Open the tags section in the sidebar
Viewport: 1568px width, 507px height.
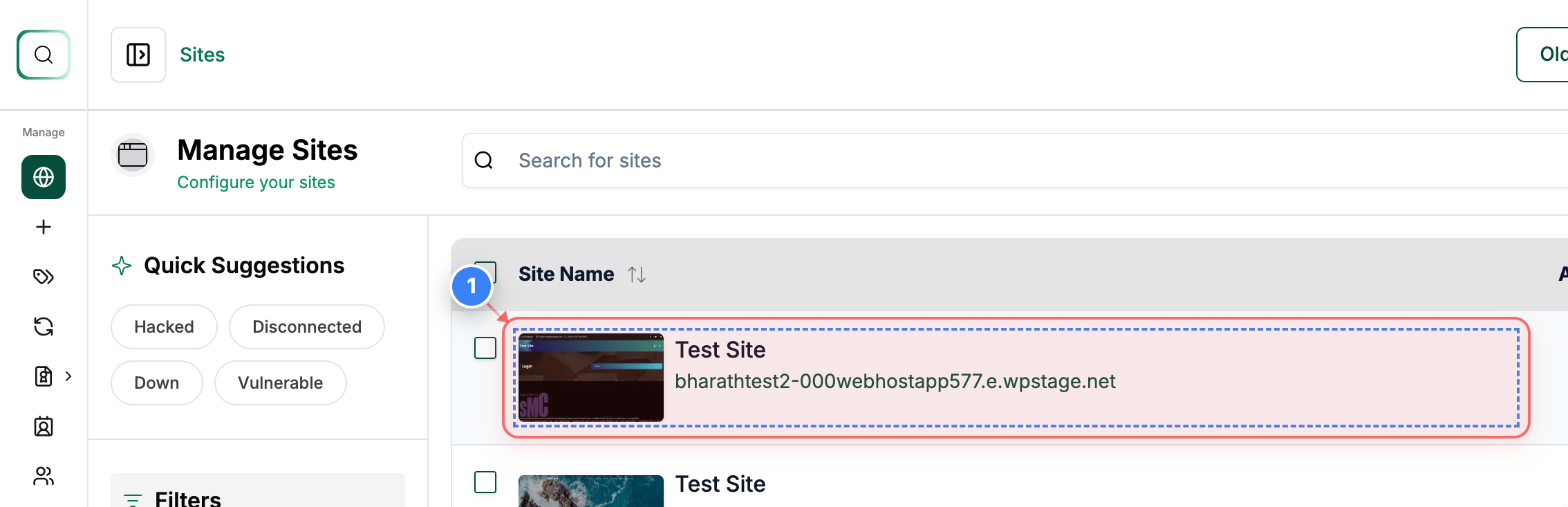43,277
